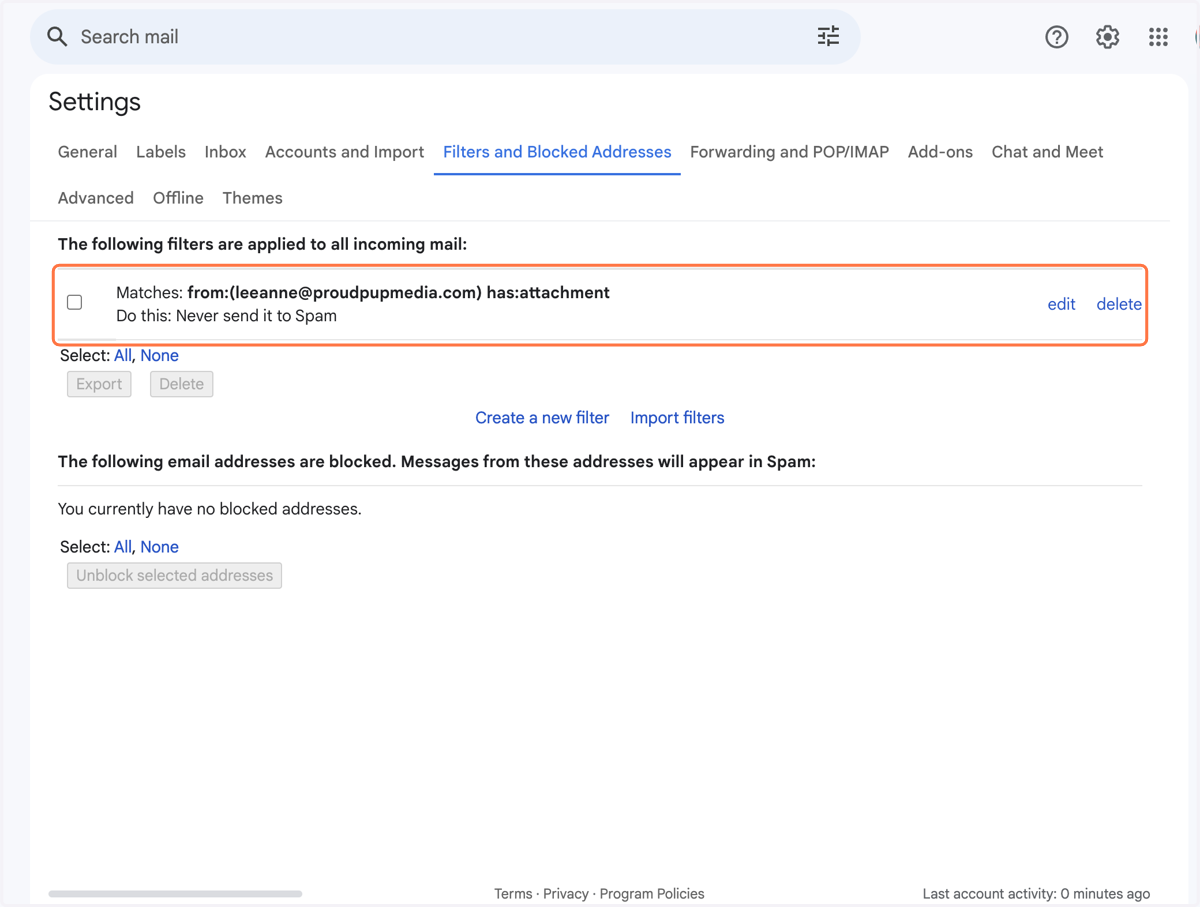Switch to the General tab
Image resolution: width=1200 pixels, height=907 pixels.
point(87,152)
